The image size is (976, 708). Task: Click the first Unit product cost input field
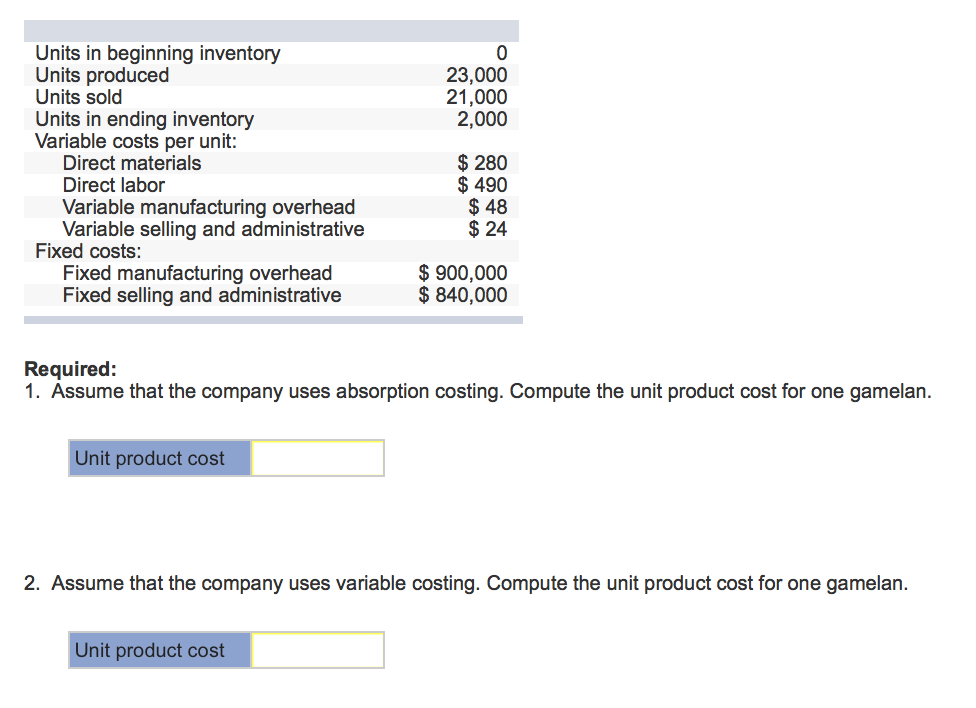(316, 458)
